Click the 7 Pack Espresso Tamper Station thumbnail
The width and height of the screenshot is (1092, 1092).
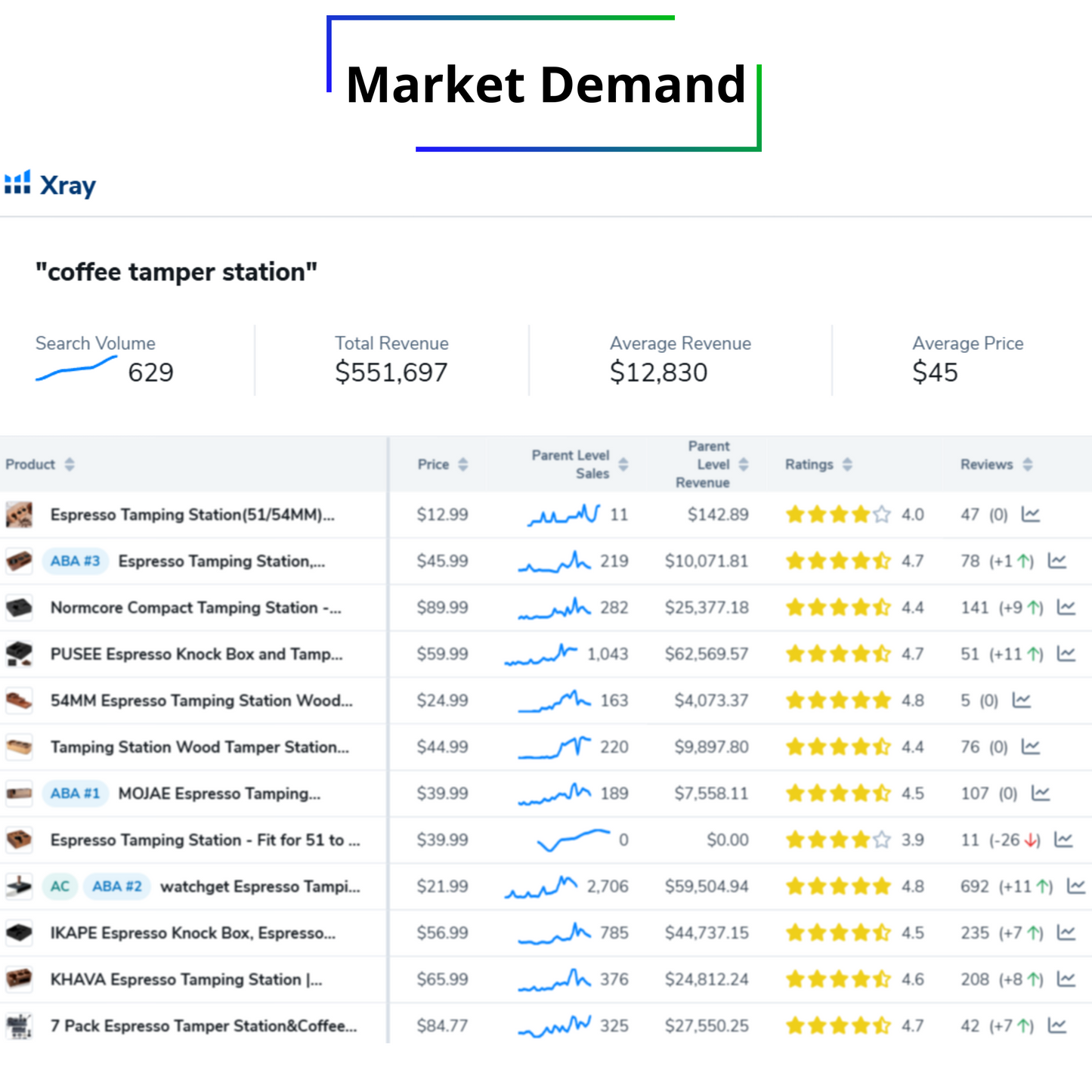pos(19,1026)
